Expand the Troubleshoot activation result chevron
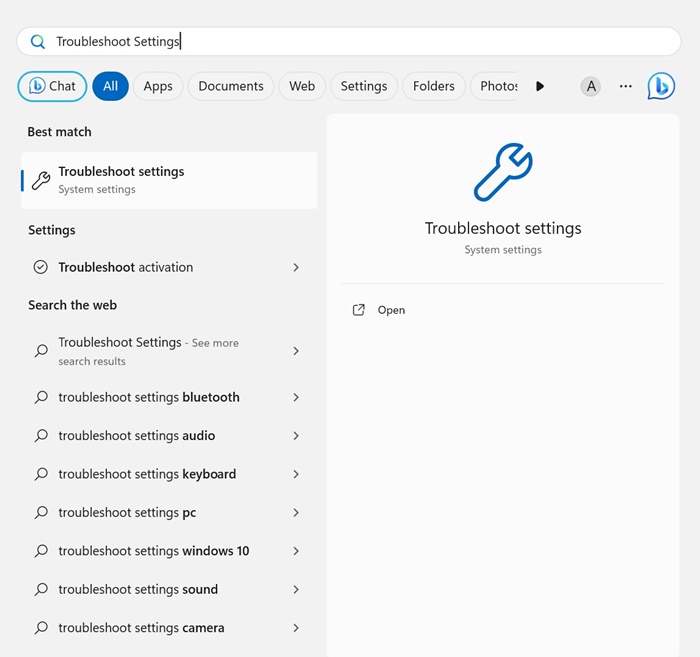Image resolution: width=700 pixels, height=657 pixels. pos(296,267)
